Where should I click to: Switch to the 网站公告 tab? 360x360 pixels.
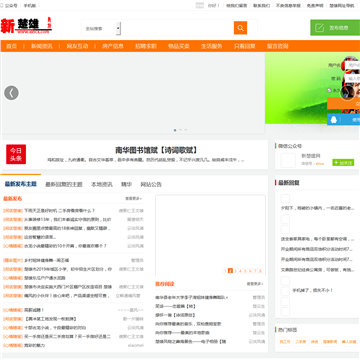[151, 184]
